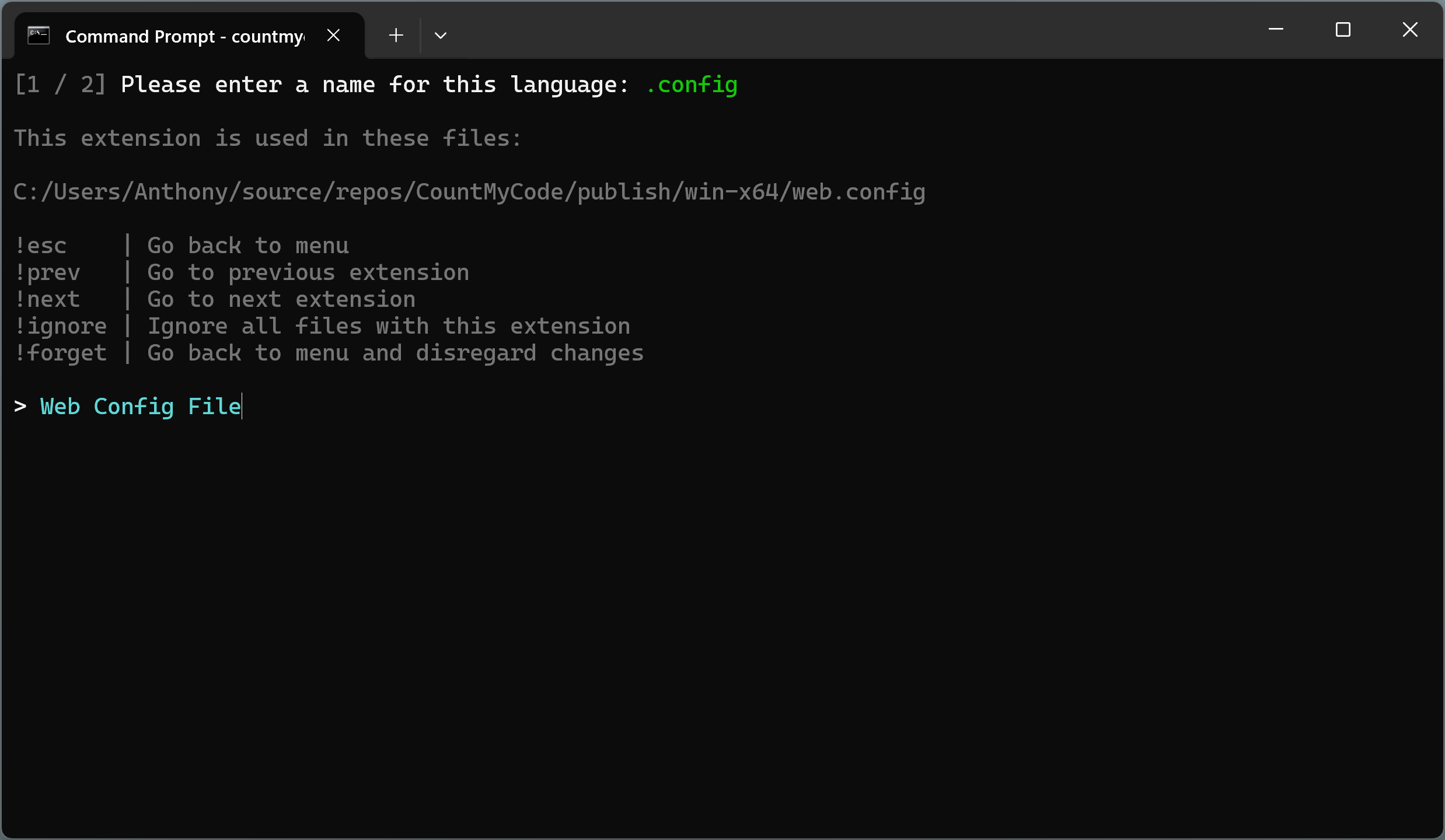Click the typed text "Web Config File"
This screenshot has width=1445, height=840.
[140, 407]
